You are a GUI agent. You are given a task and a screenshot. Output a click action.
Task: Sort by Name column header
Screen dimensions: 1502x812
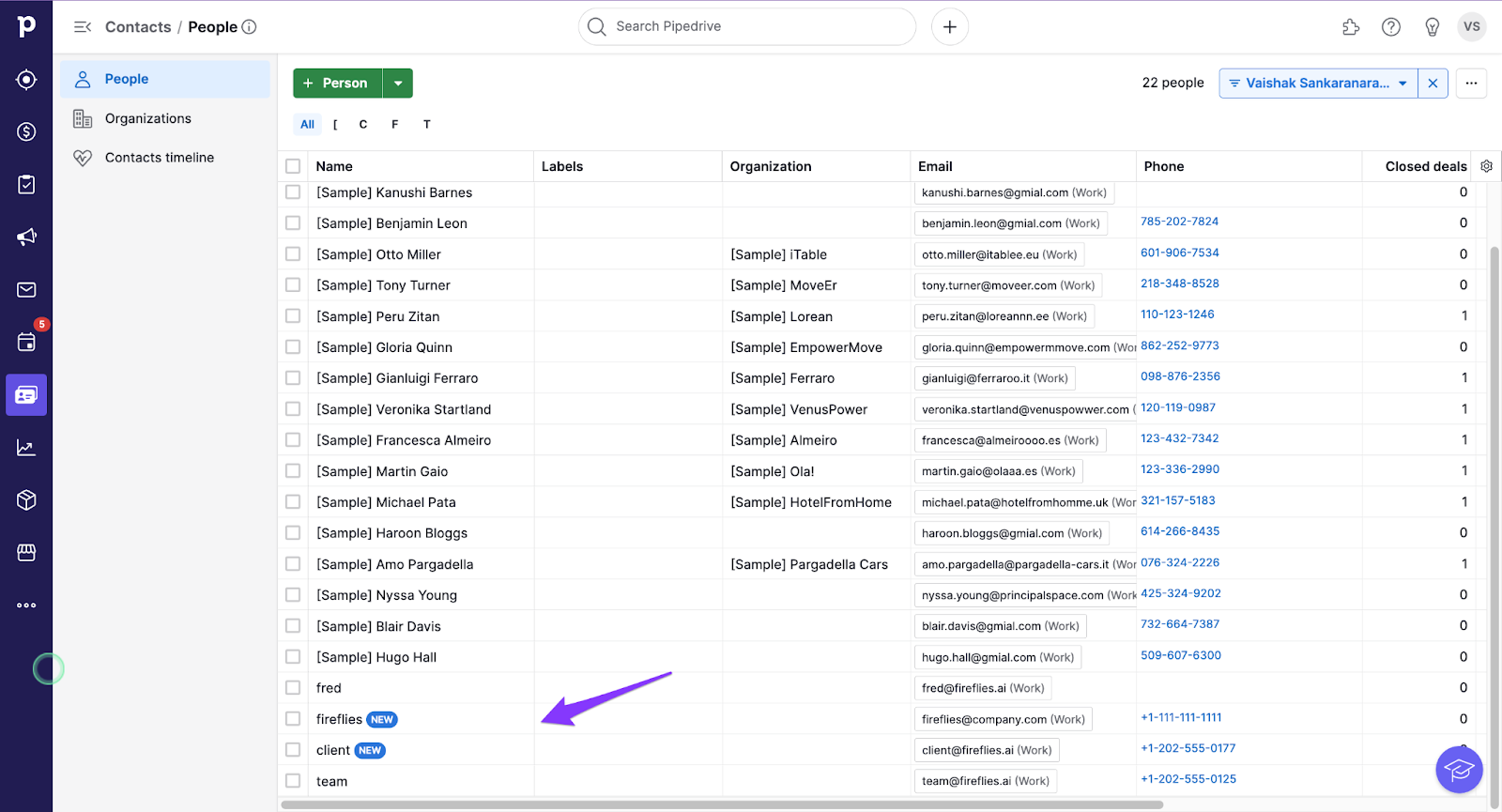point(334,166)
